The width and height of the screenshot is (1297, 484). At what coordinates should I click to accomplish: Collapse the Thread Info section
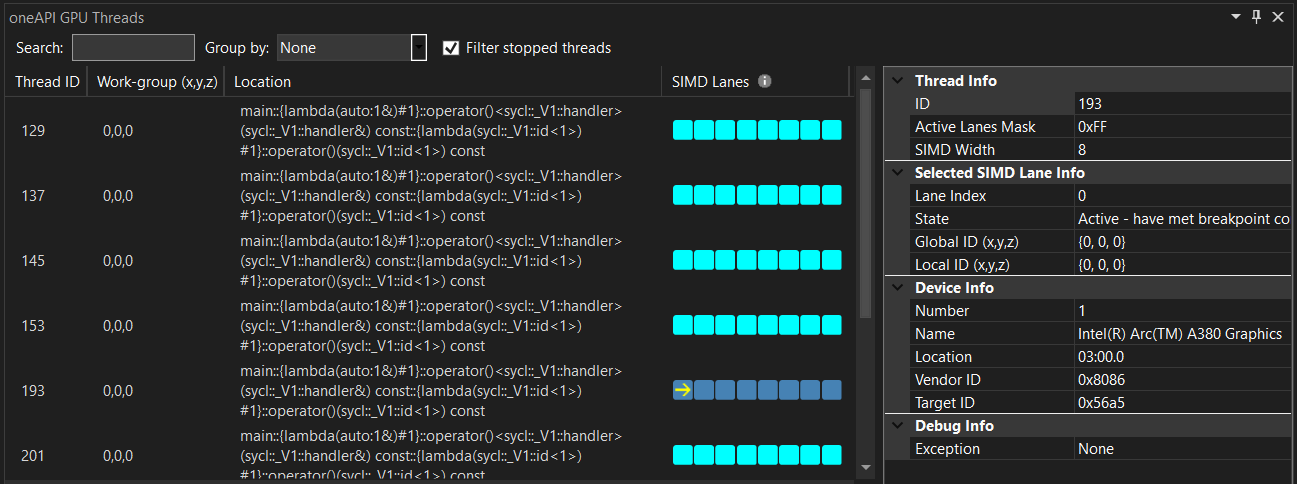(x=897, y=81)
